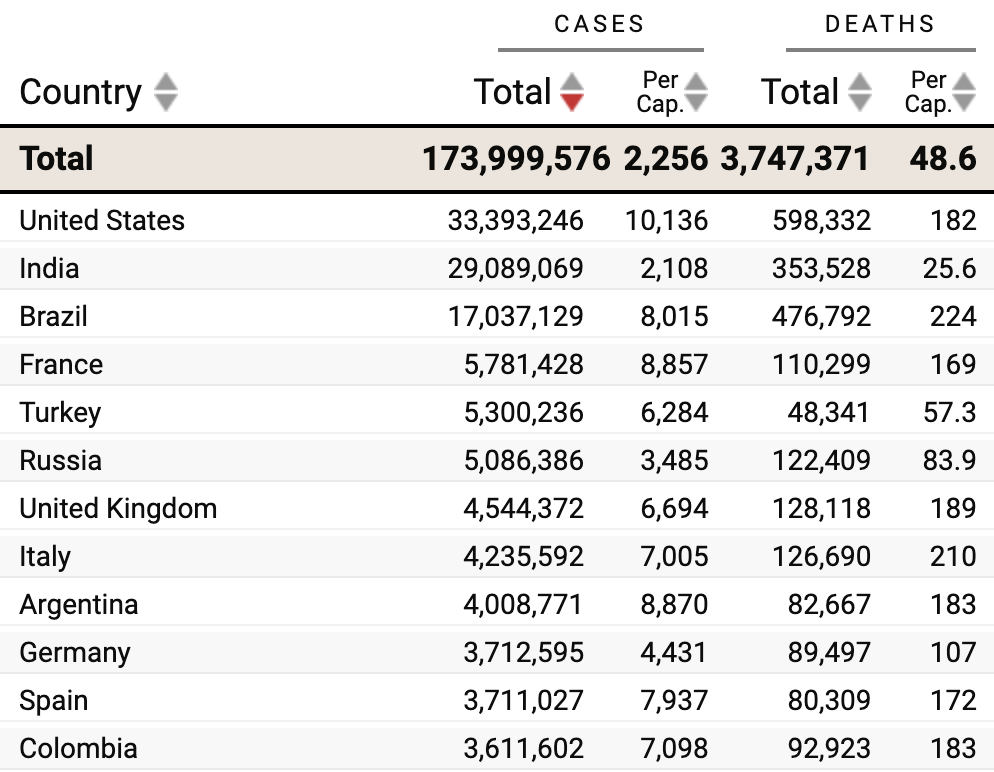Click the Deaths Total sort arrows
Image resolution: width=994 pixels, height=772 pixels.
click(859, 92)
